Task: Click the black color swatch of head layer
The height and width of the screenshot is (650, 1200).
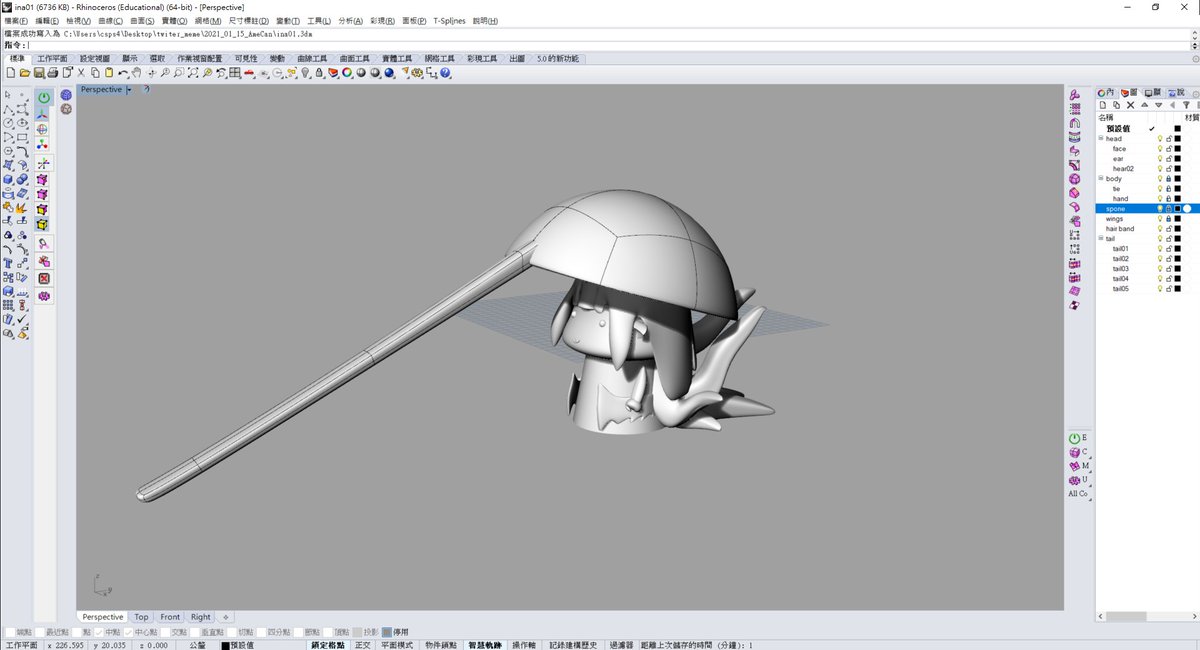Action: 1177,139
